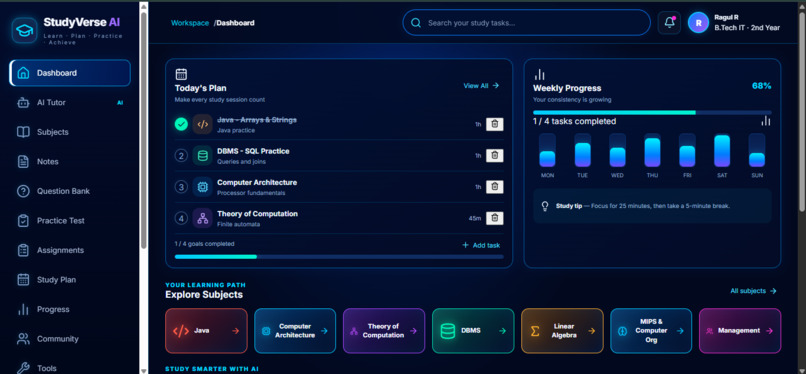Click the Workspace breadcrumb link

point(190,23)
